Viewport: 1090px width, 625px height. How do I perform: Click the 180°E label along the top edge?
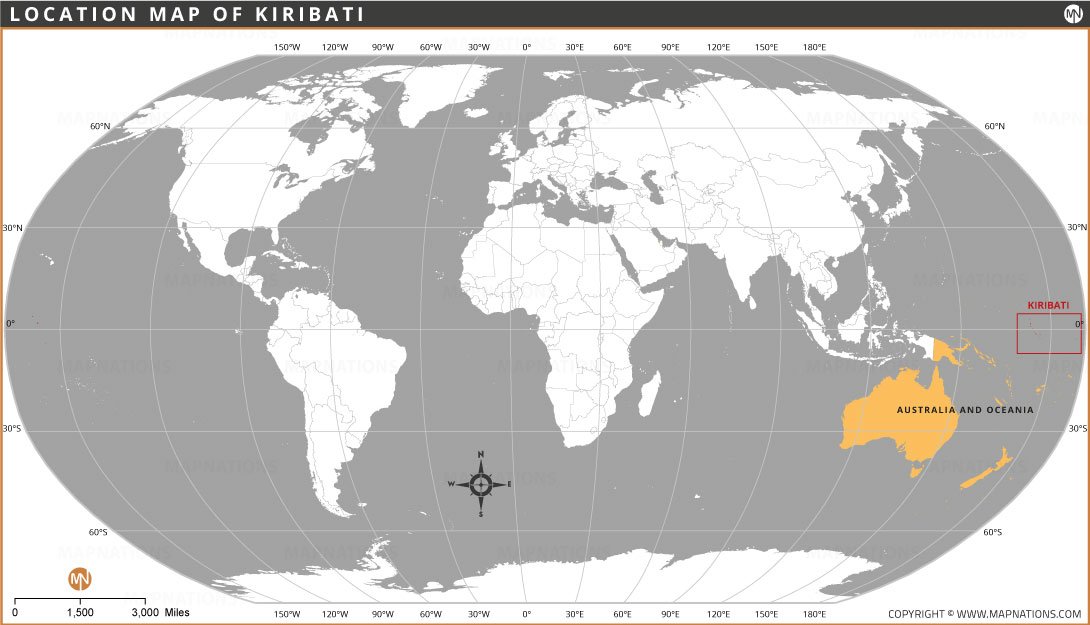[814, 47]
